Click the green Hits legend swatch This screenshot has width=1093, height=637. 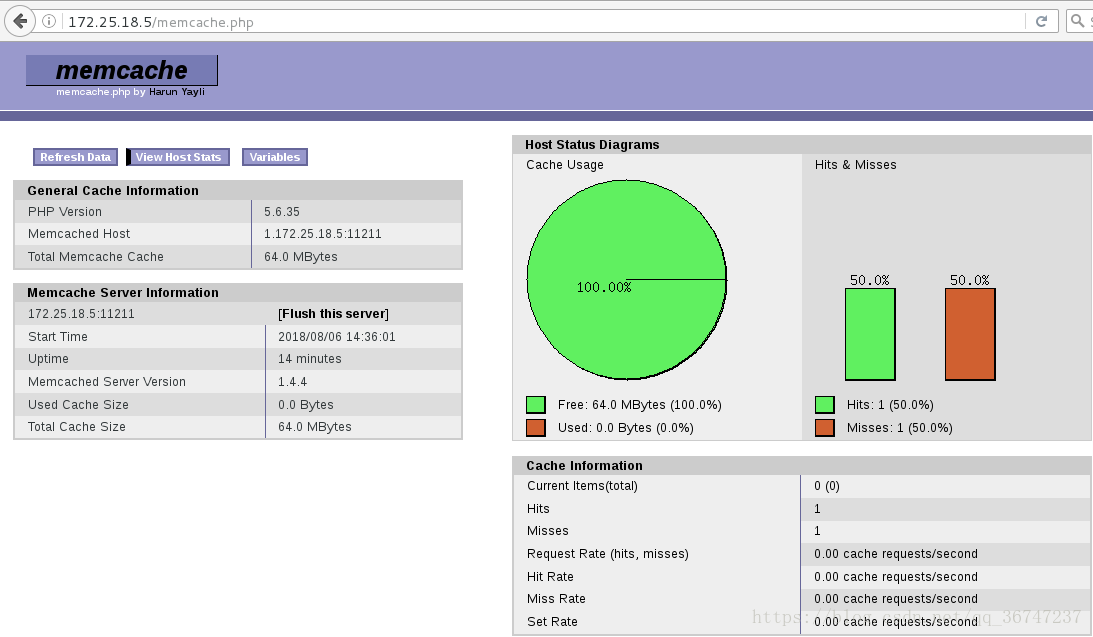(825, 405)
